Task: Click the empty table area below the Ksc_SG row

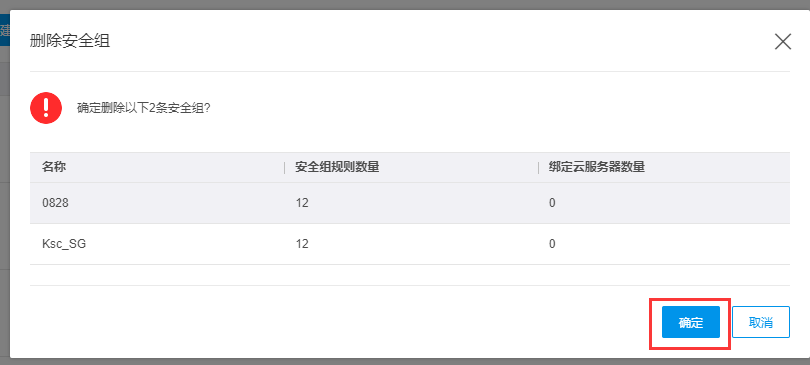Action: point(410,275)
